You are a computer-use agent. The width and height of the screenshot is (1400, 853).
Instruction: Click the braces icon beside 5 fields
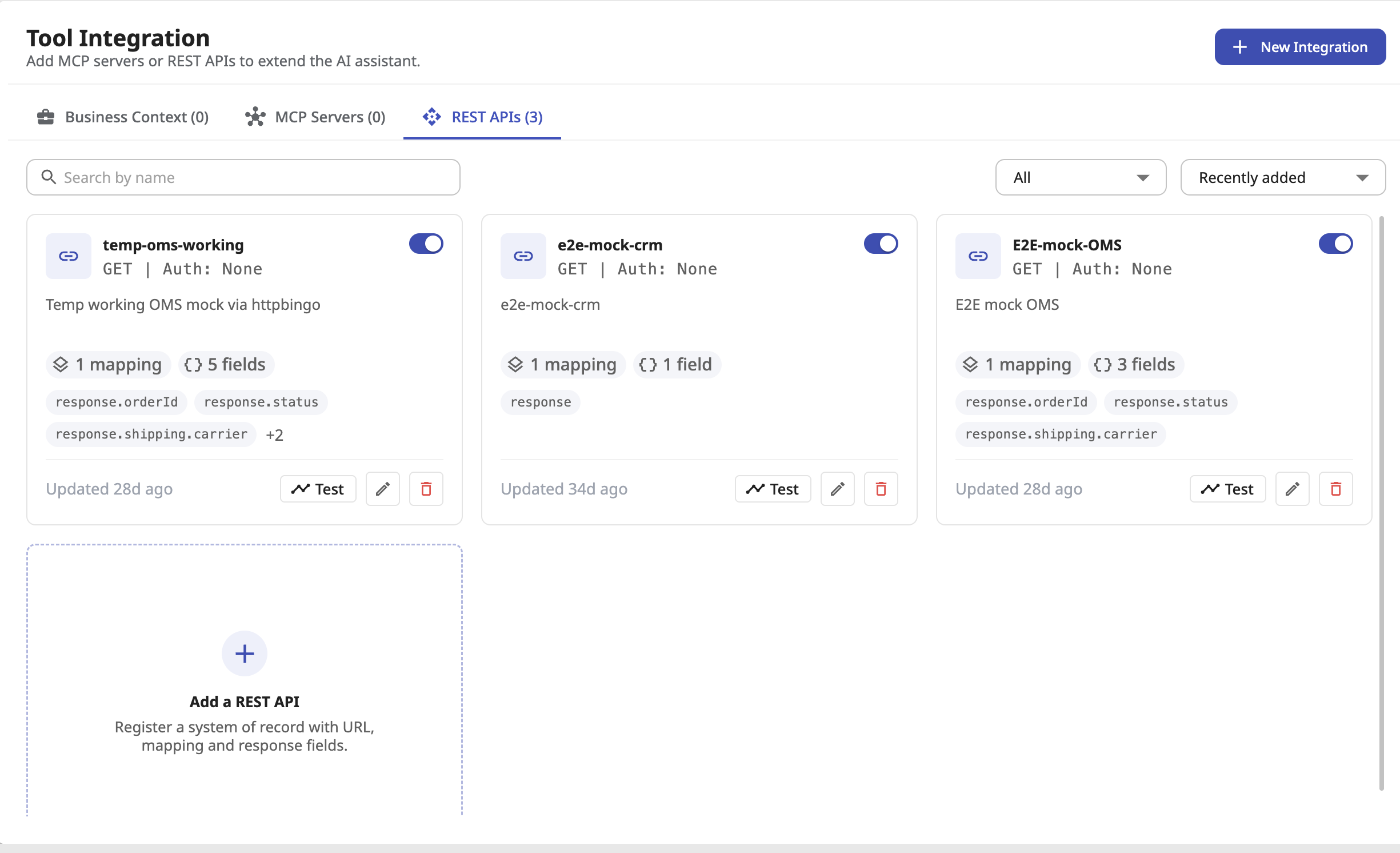pyautogui.click(x=193, y=364)
